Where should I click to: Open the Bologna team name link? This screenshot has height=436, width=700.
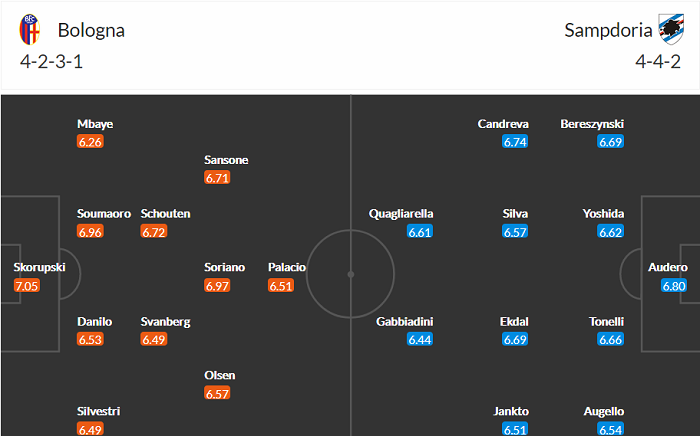click(91, 30)
